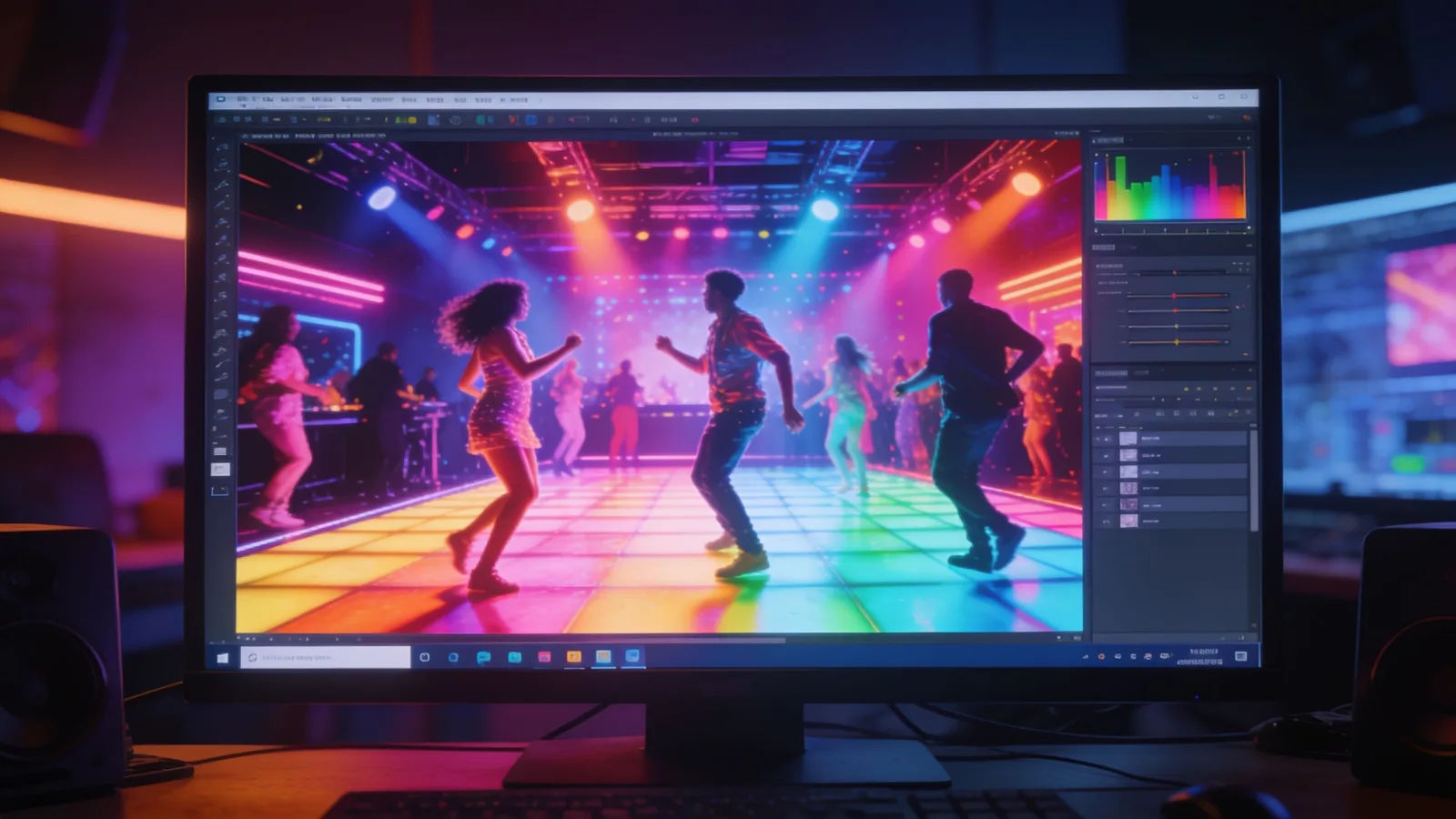
Task: Open the taskbar clock and date
Action: pos(1199,656)
